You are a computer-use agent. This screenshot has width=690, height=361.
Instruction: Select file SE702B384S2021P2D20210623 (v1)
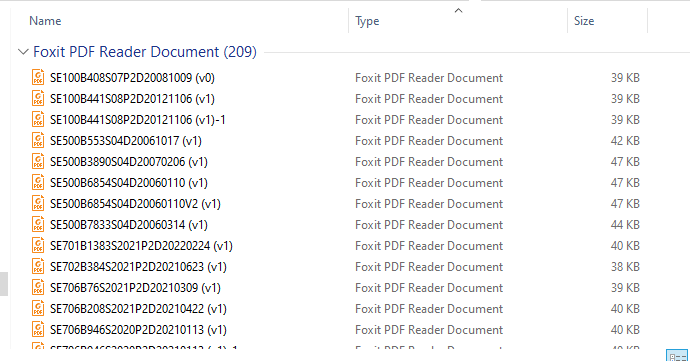138,267
